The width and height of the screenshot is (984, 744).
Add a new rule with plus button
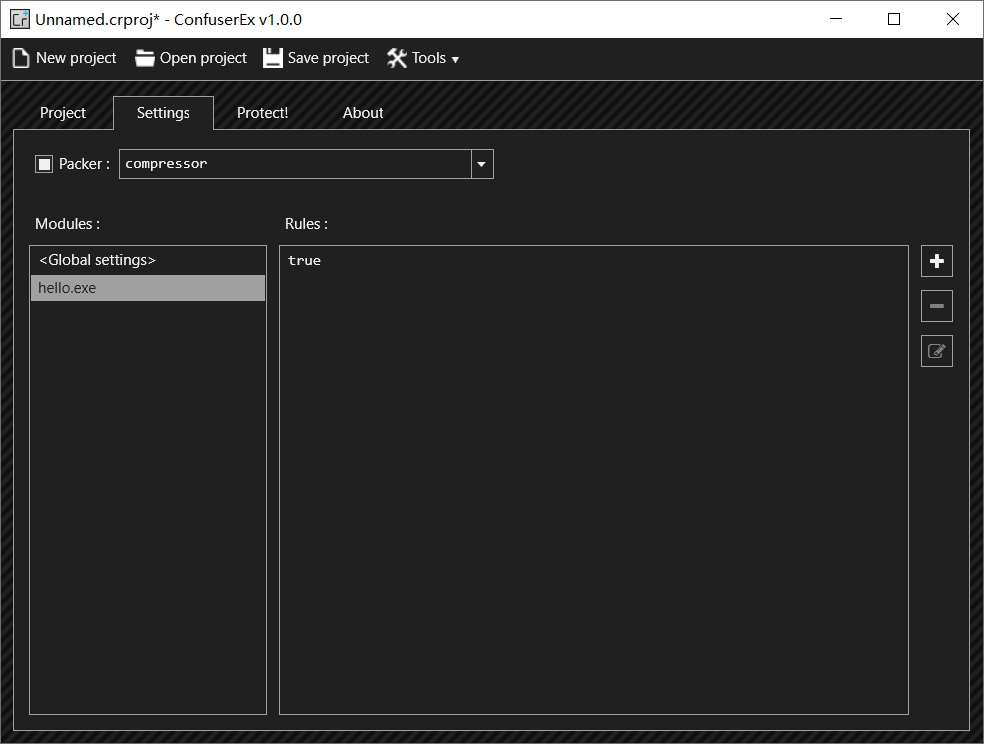pos(937,261)
